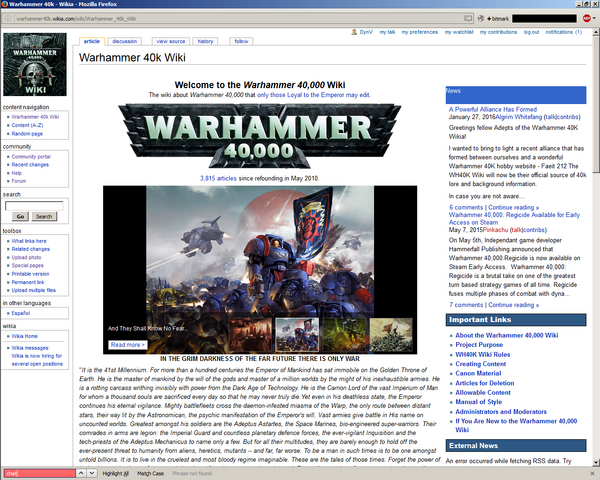The height and width of the screenshot is (480, 600).
Task: Click the log out link
Action: [x=532, y=32]
